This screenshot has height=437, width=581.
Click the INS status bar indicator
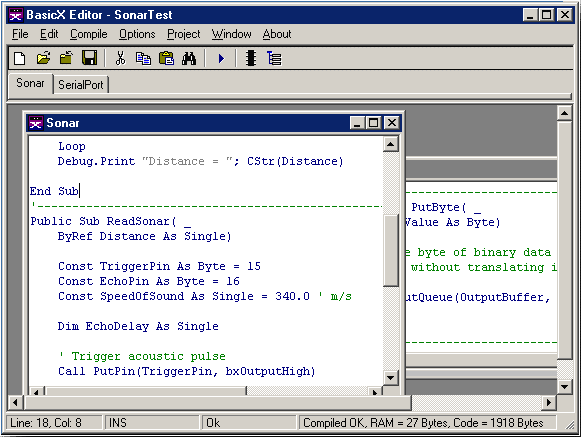152,423
